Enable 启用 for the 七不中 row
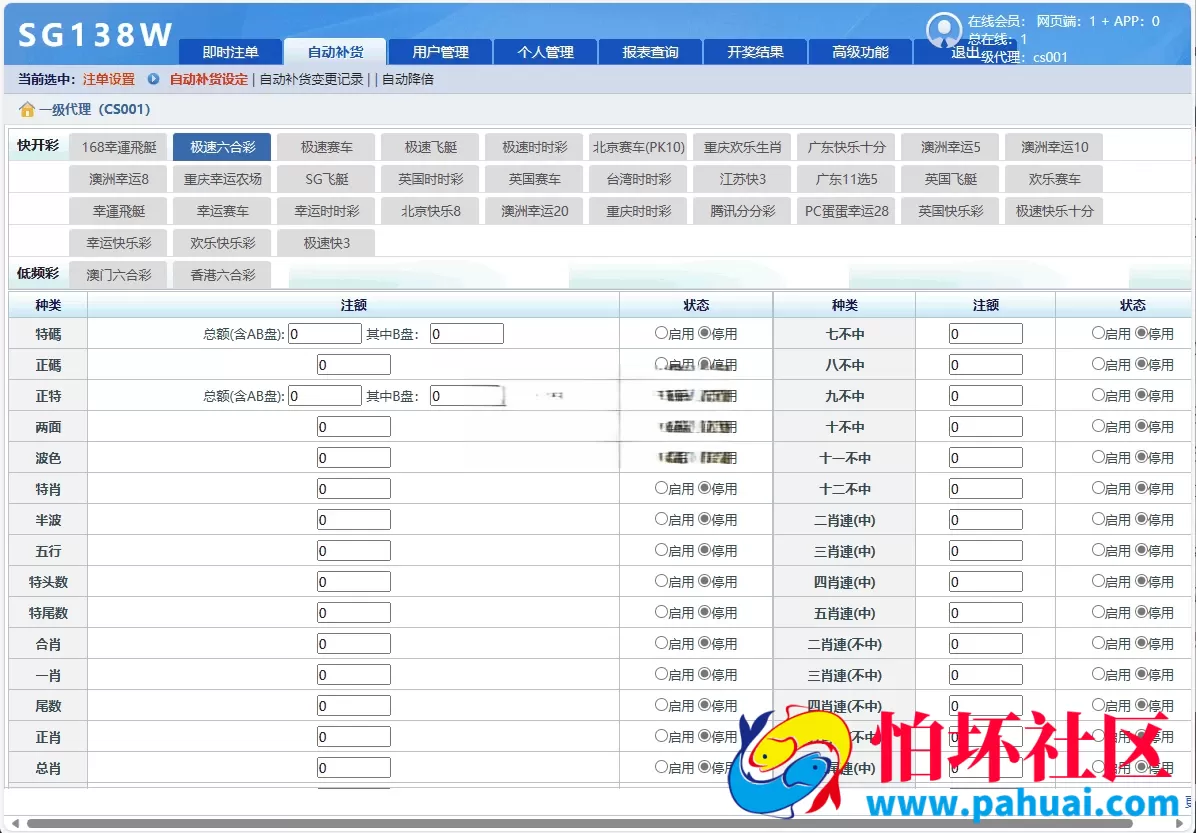The image size is (1196, 833). [x=1098, y=333]
